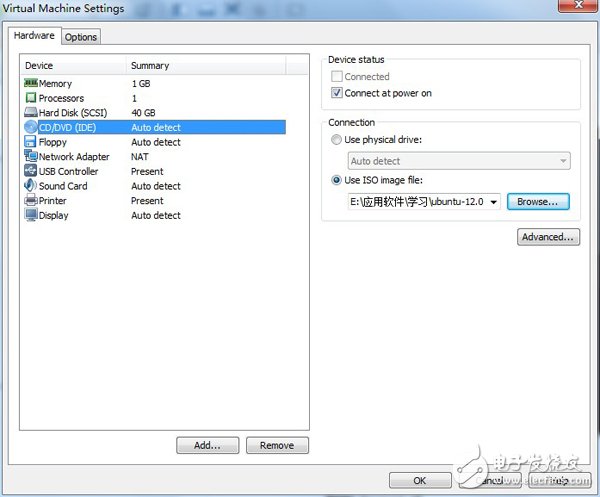
Task: Remove the selected device with Remove button
Action: click(277, 445)
